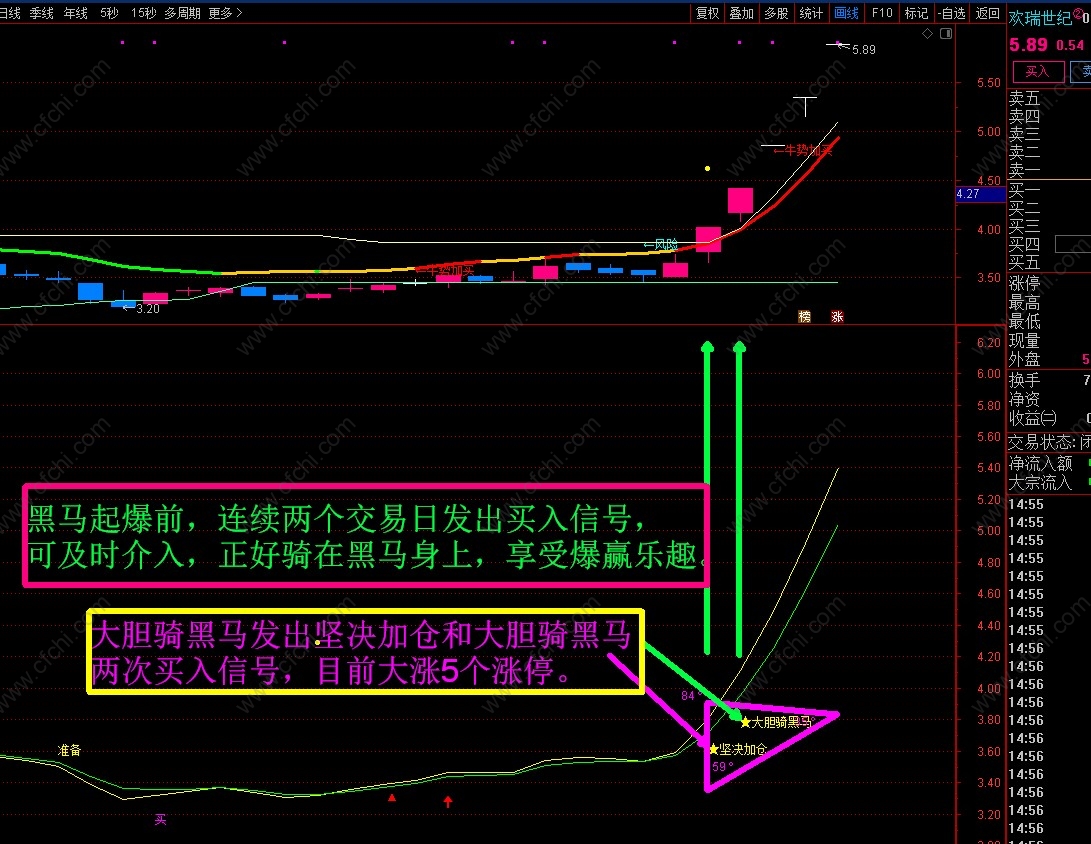Click the 0.54 change value in the quote panel
This screenshot has height=844, width=1091.
coord(1069,45)
